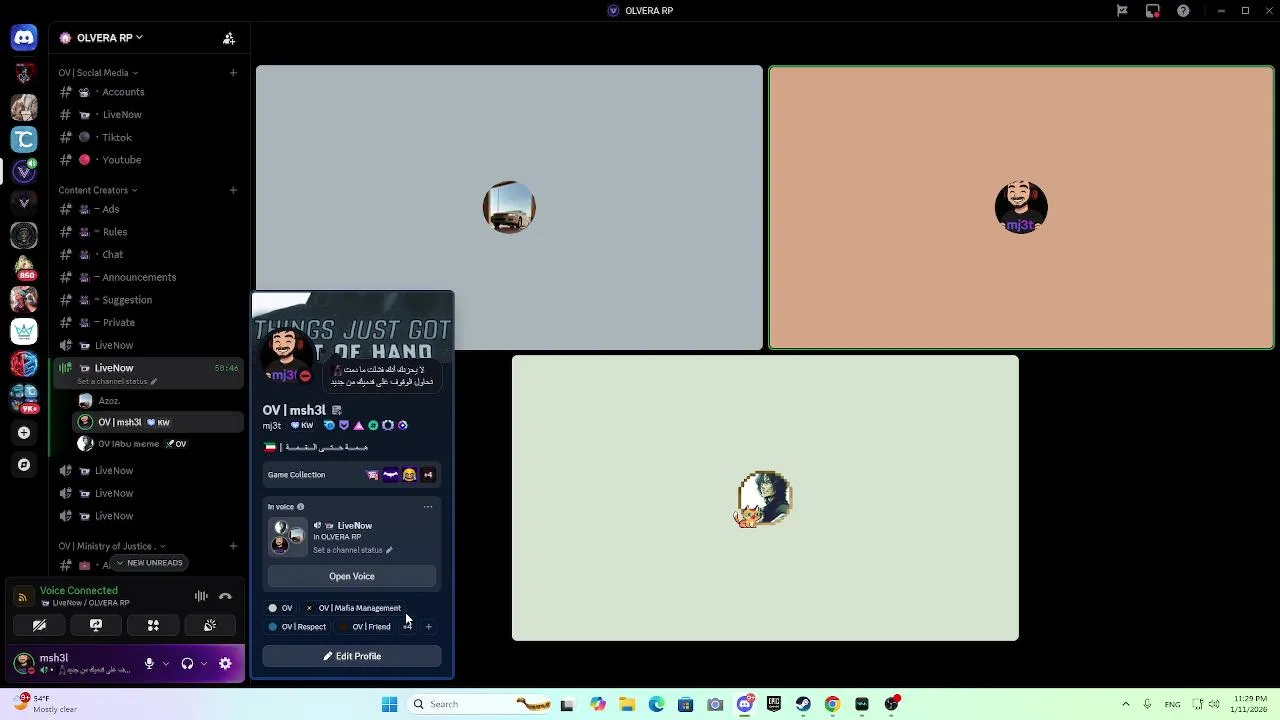Launch an activity from voice panel

click(153, 625)
